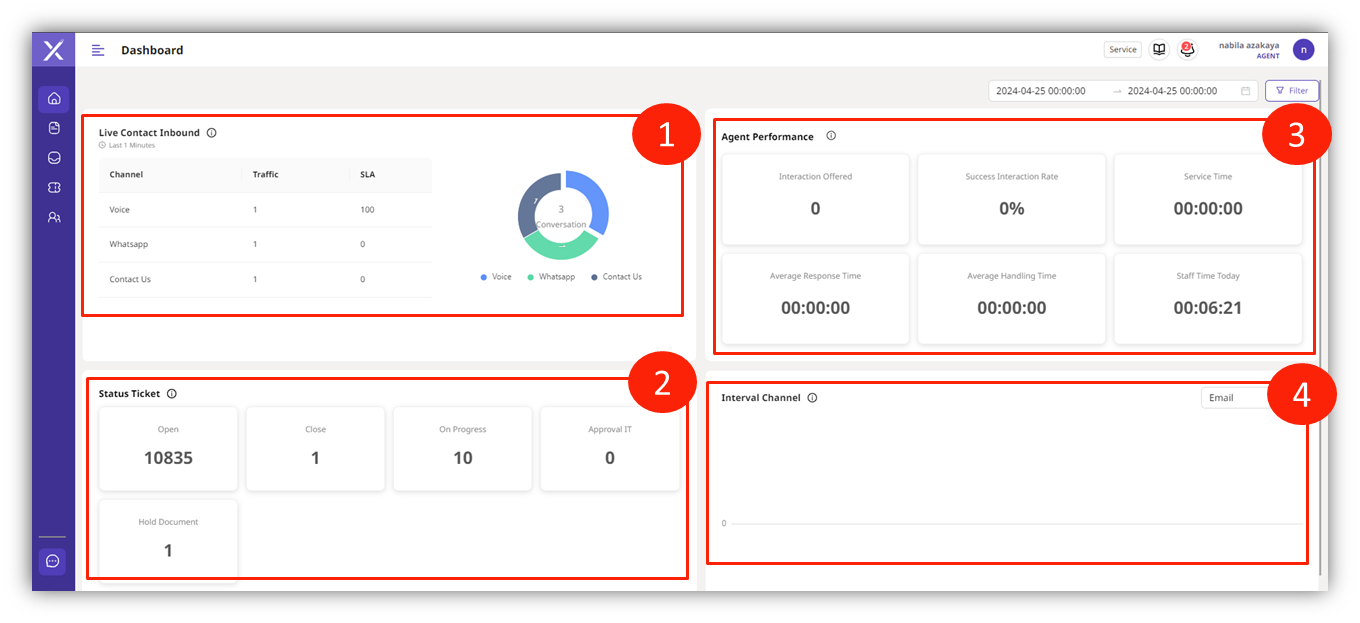Open the notification bell icon
This screenshot has height=623, width=1360.
pyautogui.click(x=1187, y=49)
